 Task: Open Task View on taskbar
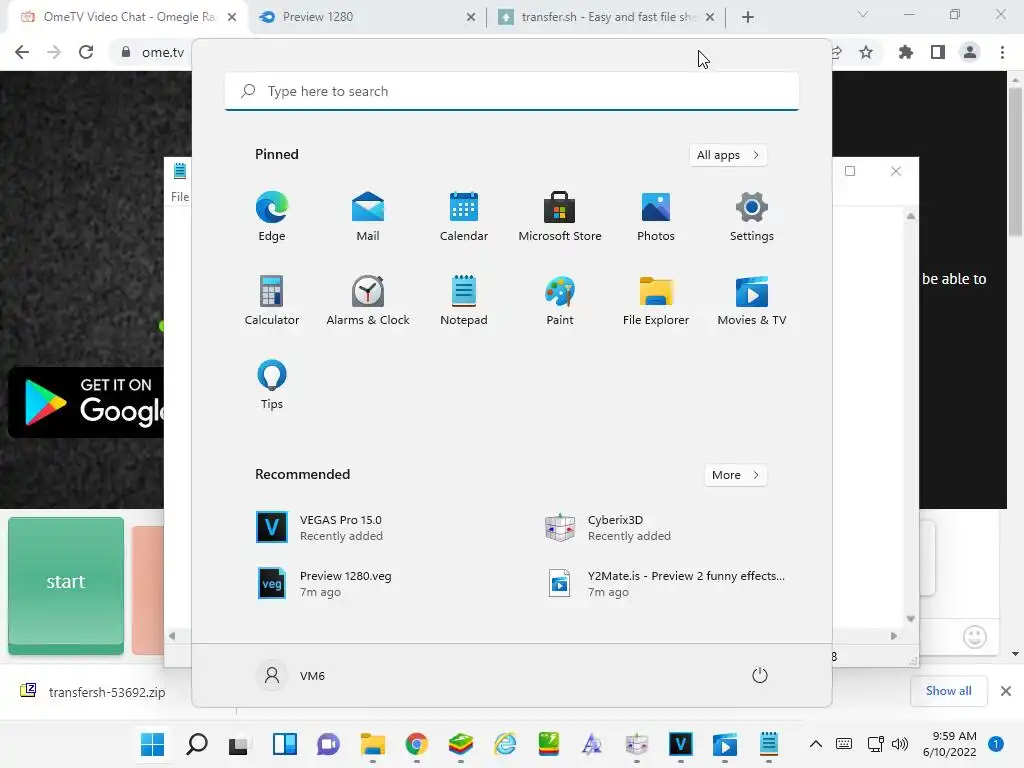click(238, 744)
